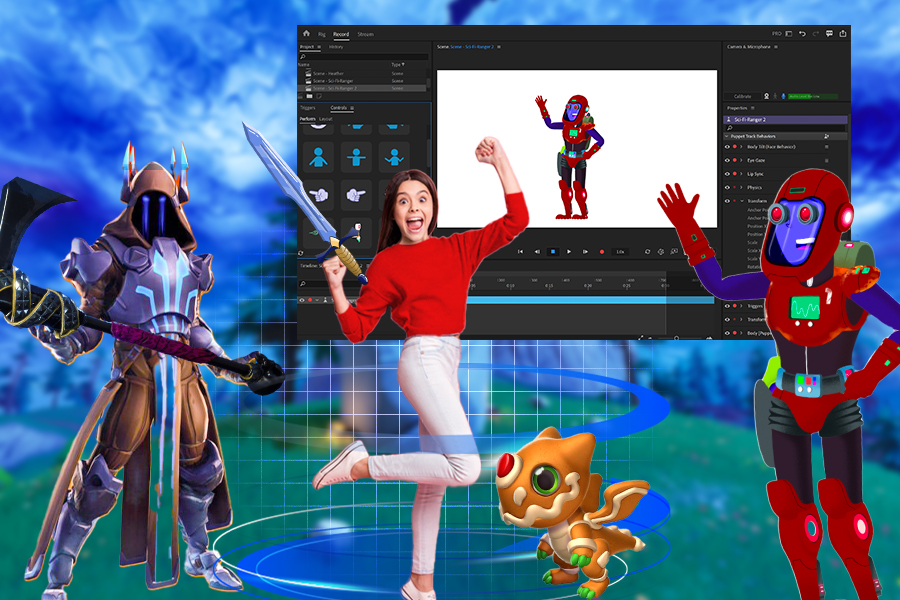
Task: Open the History panel tab
Action: 336,47
